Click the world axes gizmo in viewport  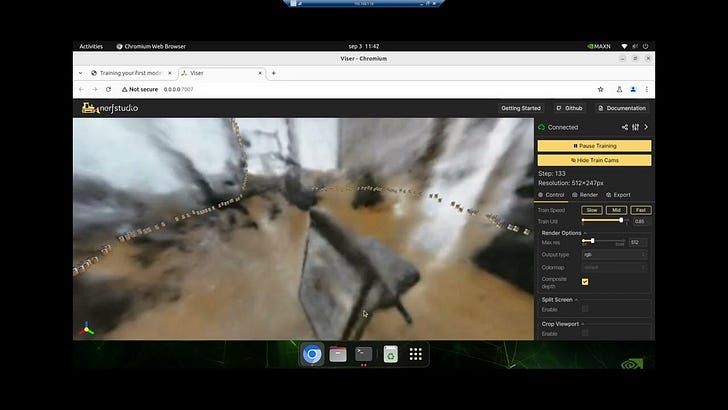[x=86, y=329]
